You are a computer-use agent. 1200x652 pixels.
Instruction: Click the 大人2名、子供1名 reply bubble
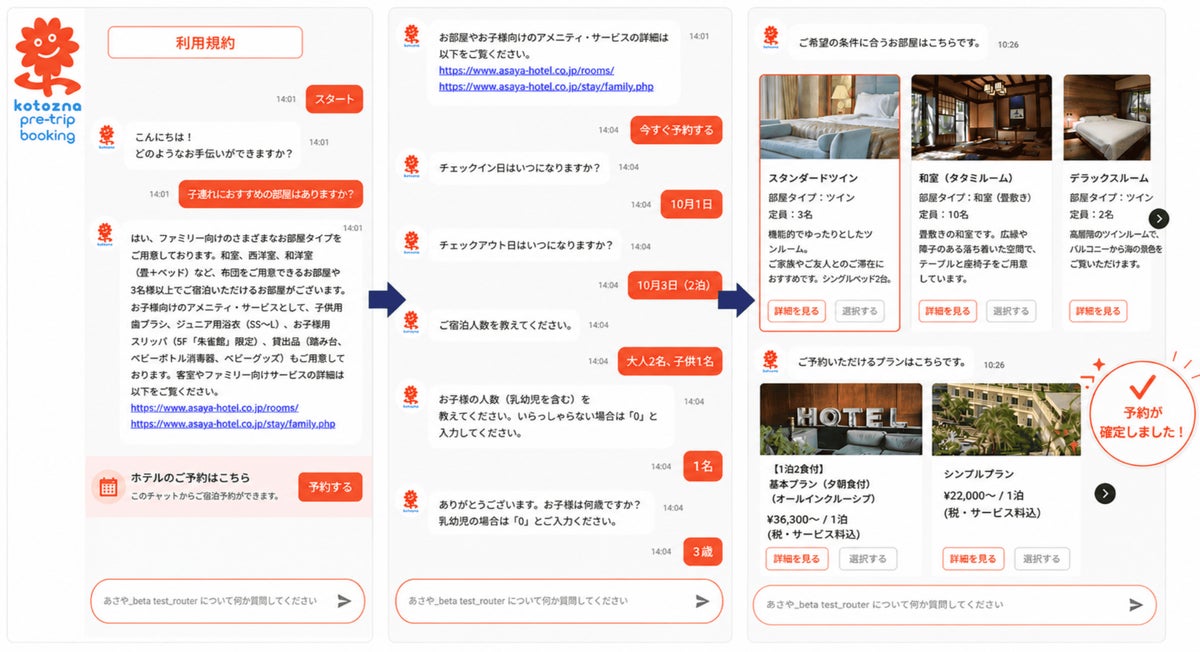[x=669, y=361]
